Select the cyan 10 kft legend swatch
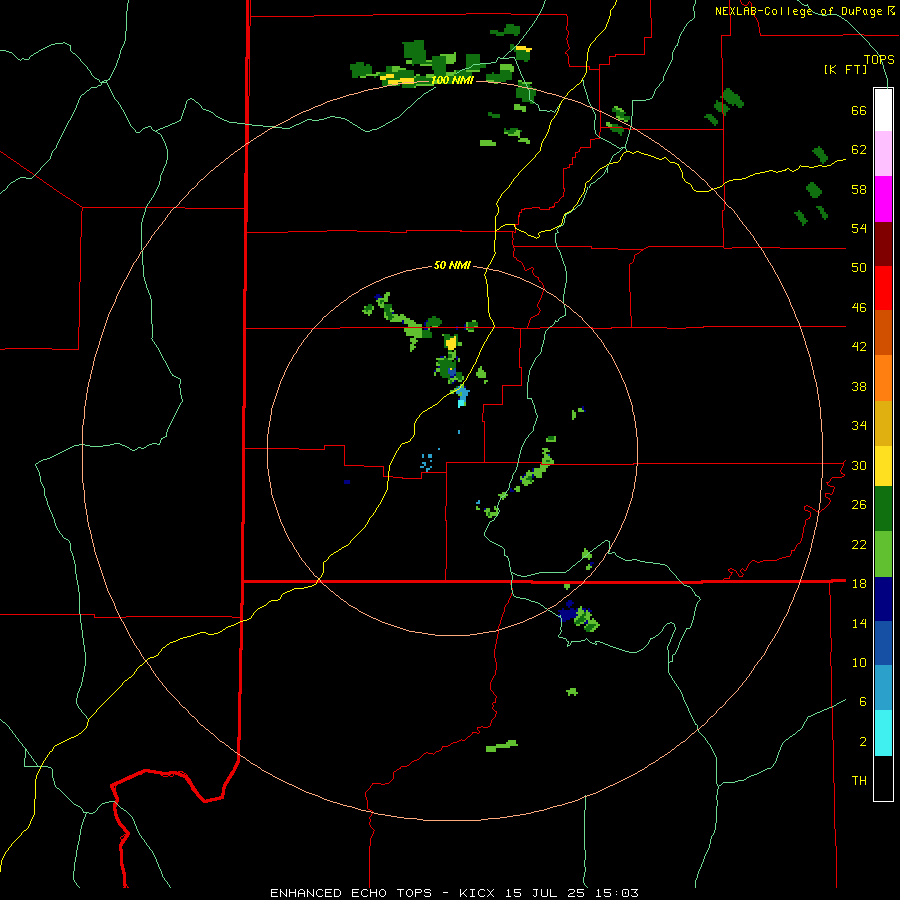This screenshot has width=900, height=900. pos(883,733)
